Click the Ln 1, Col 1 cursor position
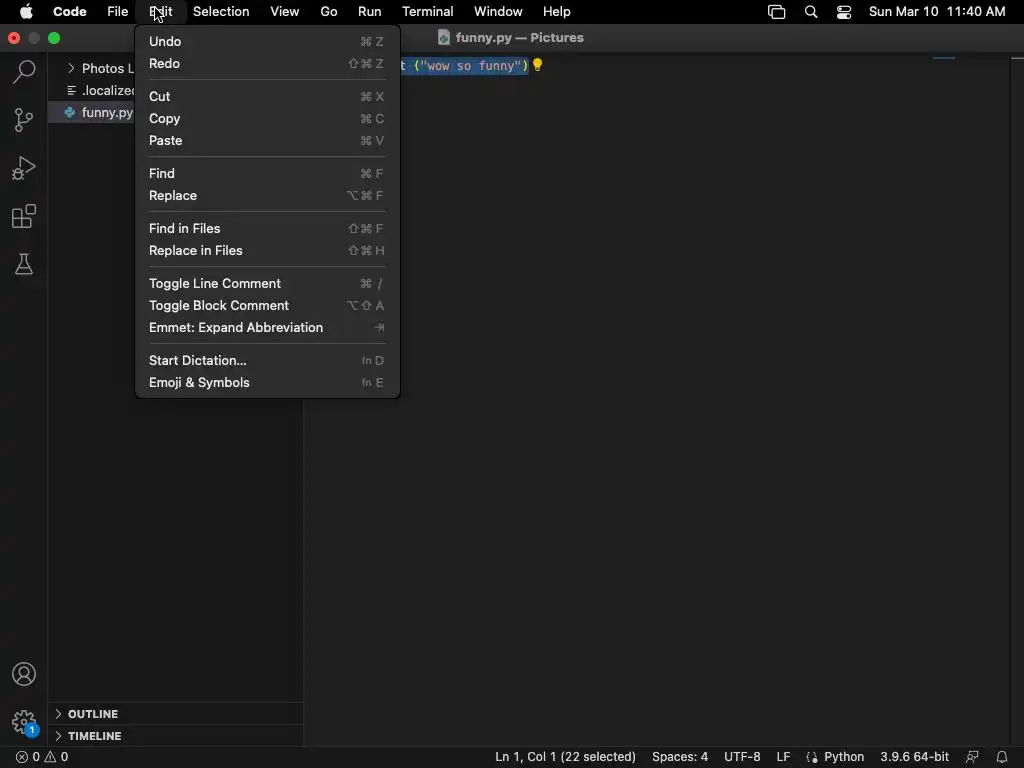This screenshot has height=768, width=1024. coord(565,757)
